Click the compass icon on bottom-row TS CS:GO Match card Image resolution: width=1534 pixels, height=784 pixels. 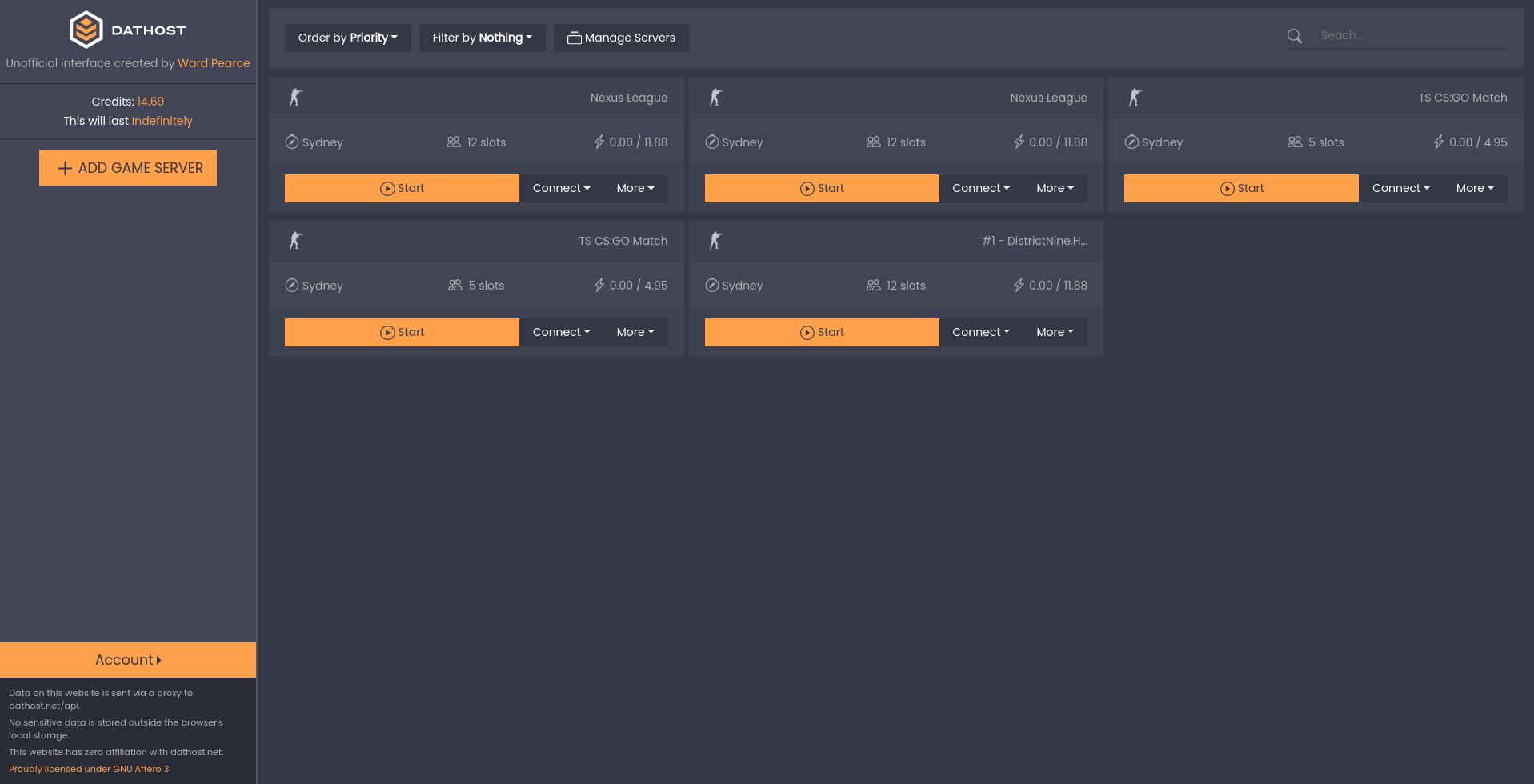tap(292, 286)
